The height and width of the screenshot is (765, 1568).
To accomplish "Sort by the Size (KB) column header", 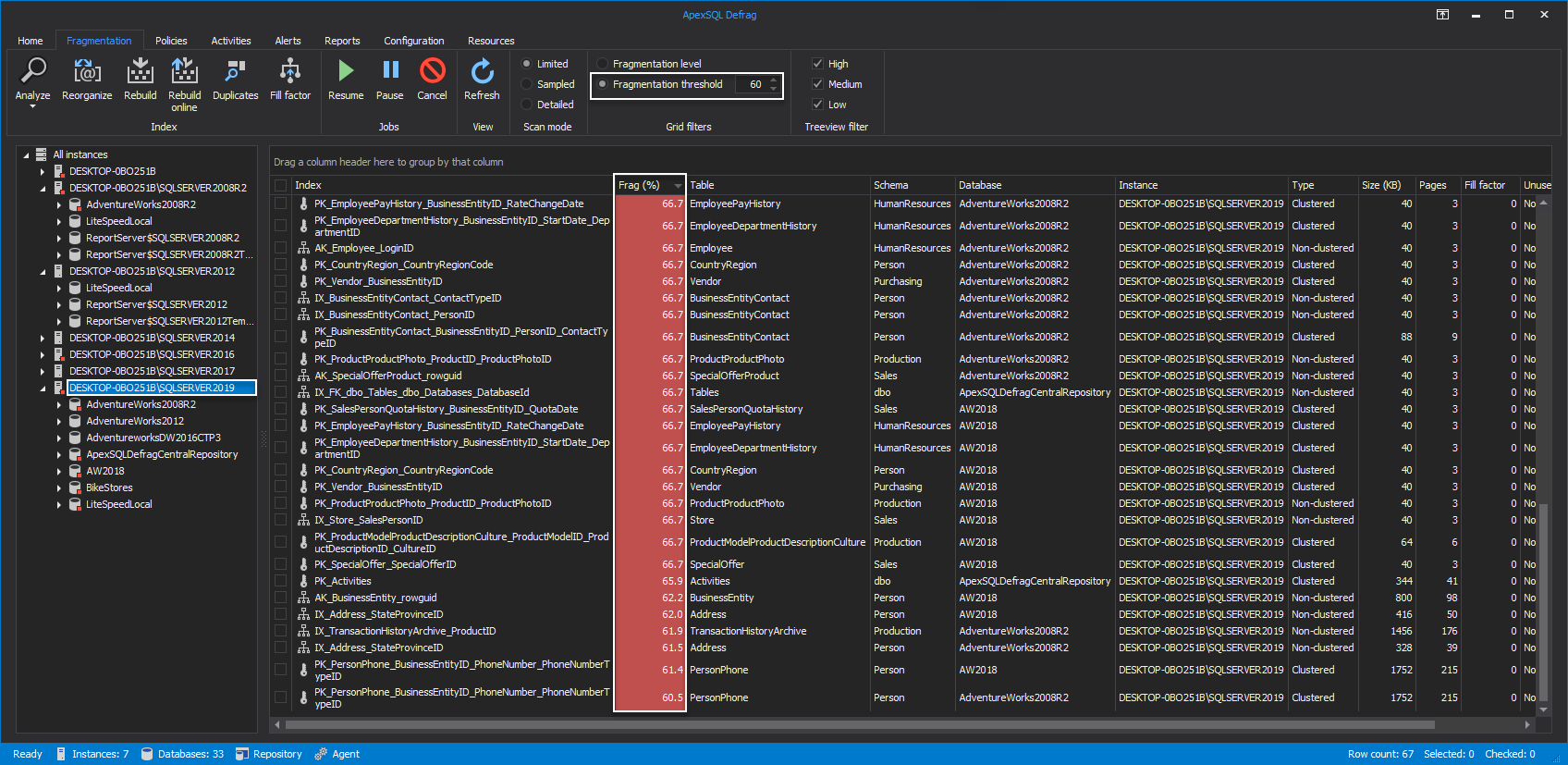I will pyautogui.click(x=1387, y=185).
